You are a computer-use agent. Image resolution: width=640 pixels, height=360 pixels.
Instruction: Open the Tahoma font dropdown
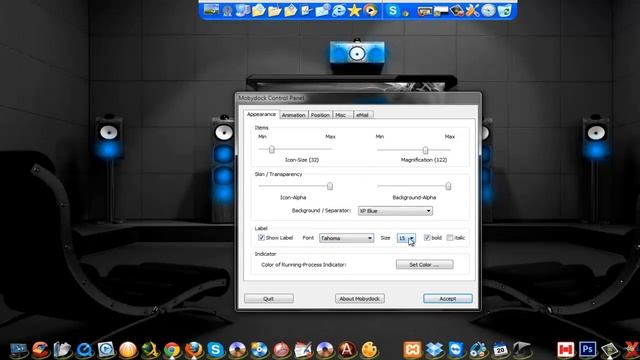tap(347, 238)
